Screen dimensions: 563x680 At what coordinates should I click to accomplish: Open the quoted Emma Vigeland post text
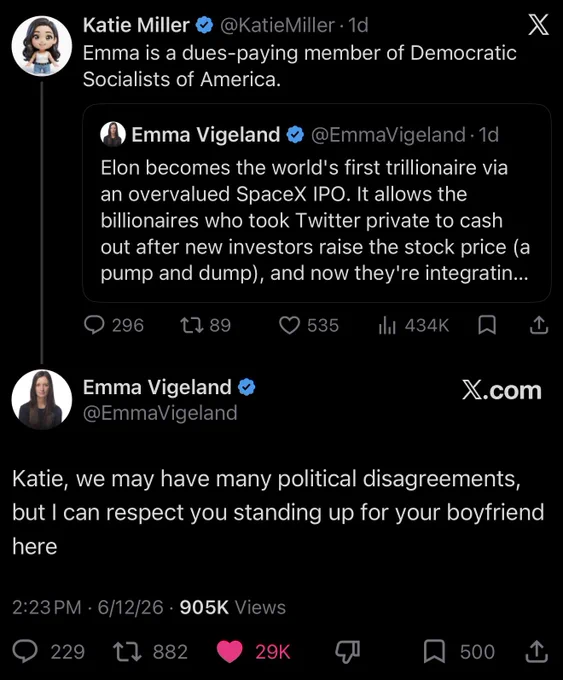tap(315, 220)
